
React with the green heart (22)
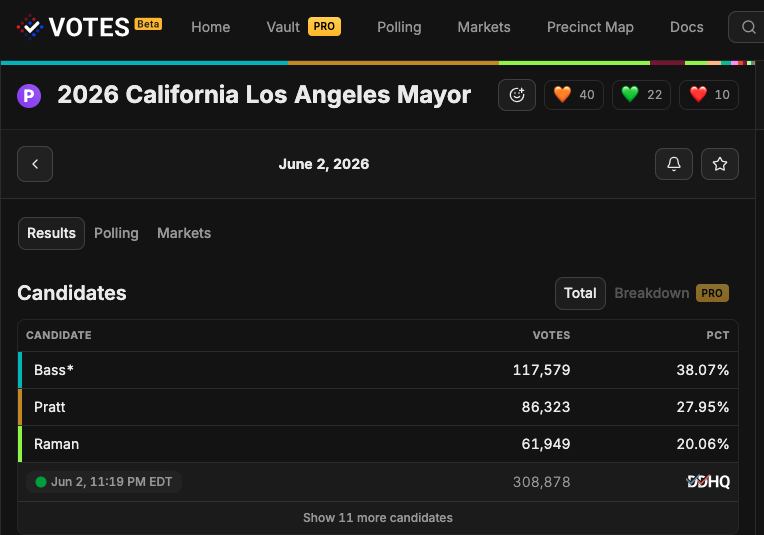tap(641, 95)
